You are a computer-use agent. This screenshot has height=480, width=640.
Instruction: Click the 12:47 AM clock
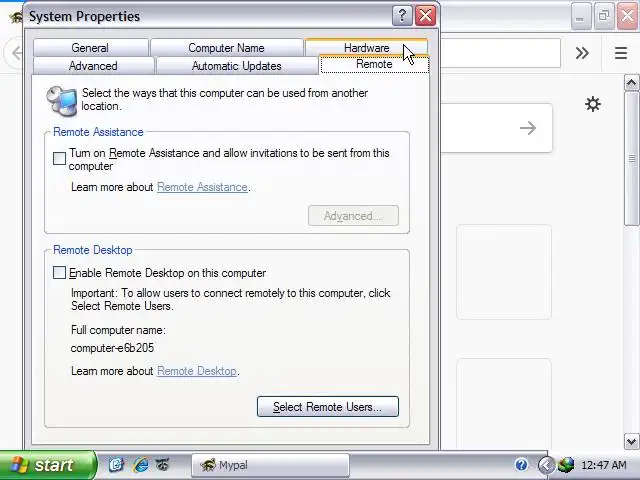(604, 465)
